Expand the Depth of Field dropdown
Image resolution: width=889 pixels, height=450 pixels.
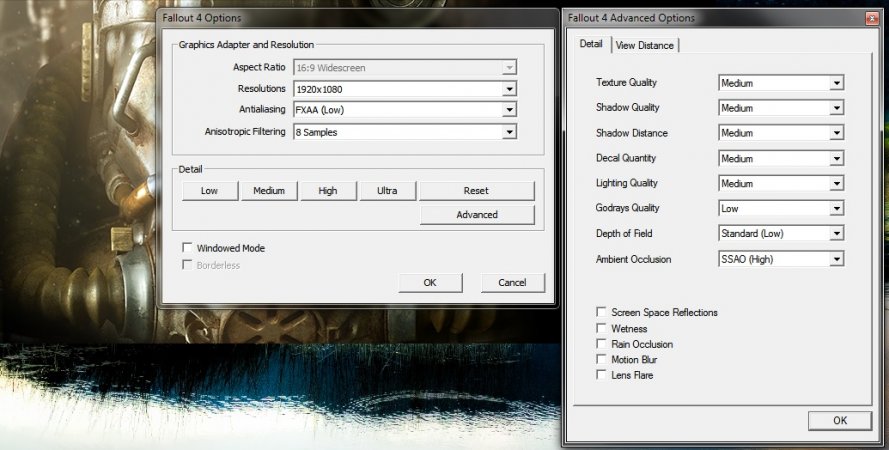(x=781, y=233)
